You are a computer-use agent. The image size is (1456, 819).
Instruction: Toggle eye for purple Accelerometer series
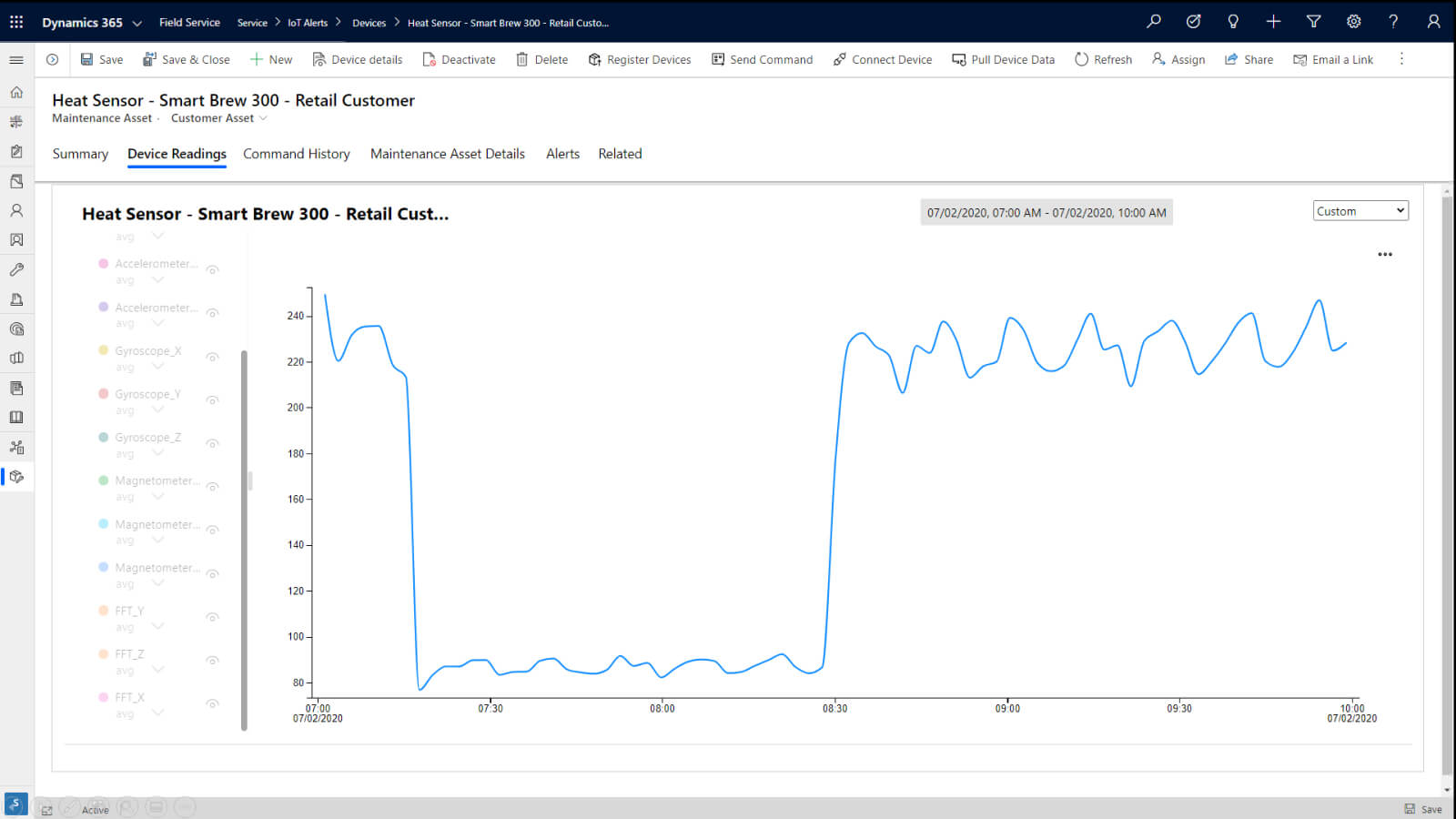212,313
